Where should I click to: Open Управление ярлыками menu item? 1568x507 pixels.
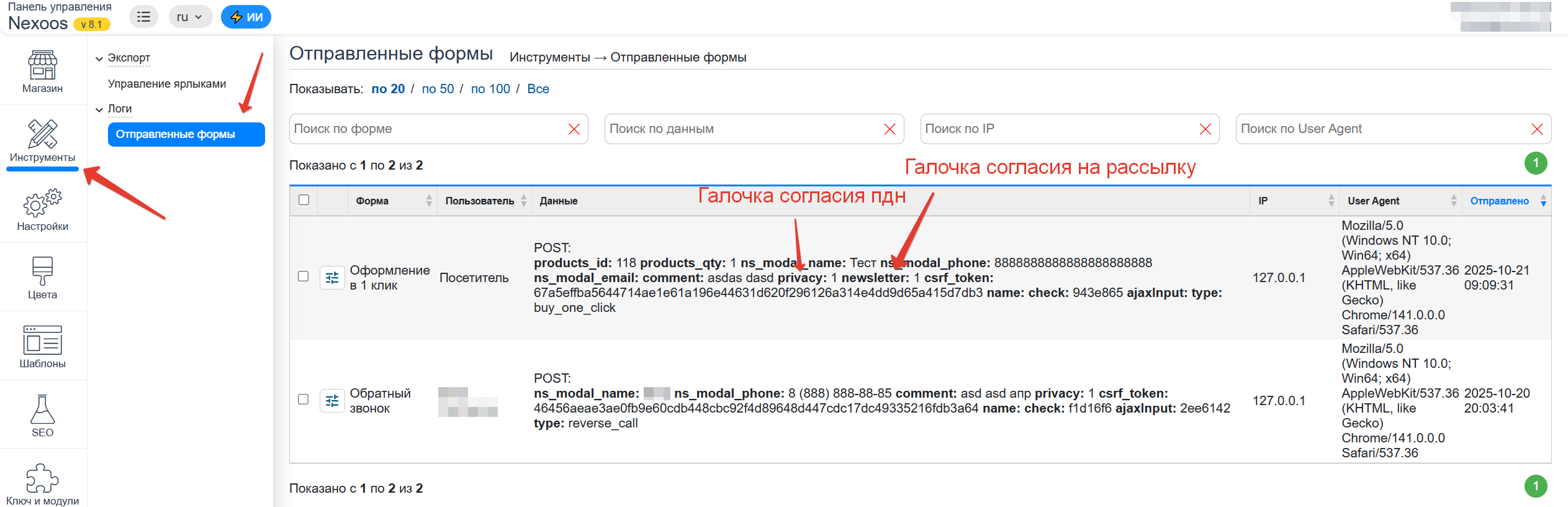[x=166, y=84]
